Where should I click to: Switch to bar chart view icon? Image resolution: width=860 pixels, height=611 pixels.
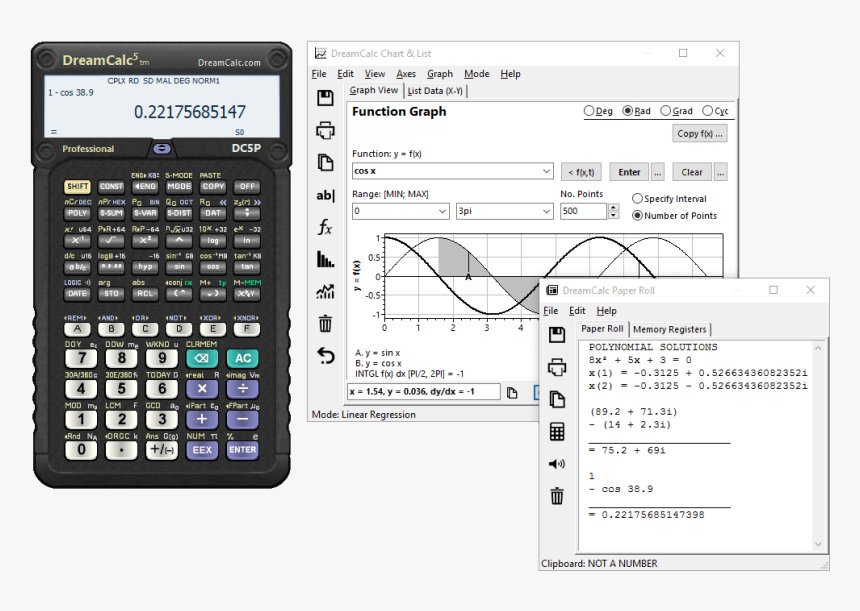325,259
